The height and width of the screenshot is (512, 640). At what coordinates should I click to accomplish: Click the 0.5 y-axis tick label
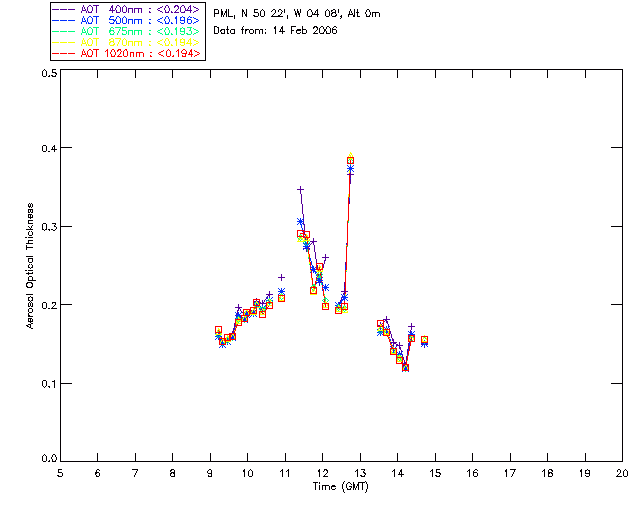point(46,74)
